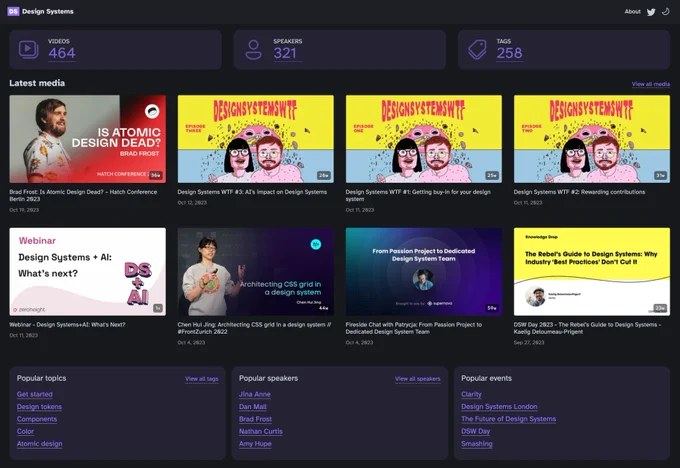The height and width of the screenshot is (468, 680).
Task: Click the Popular speakers heading
Action: (268, 378)
